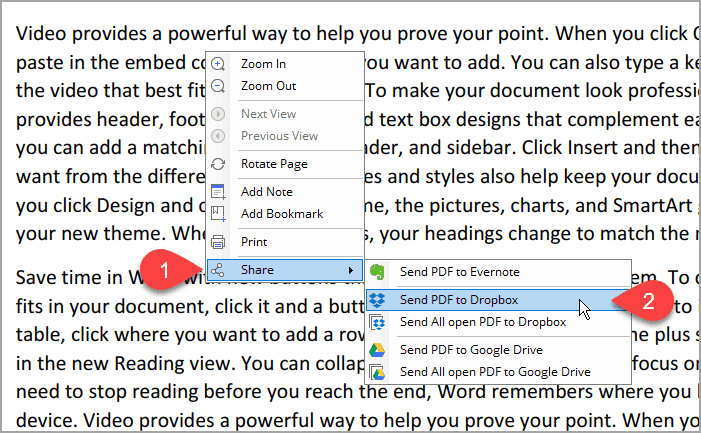Choose Add Bookmark from the menu

pos(284,214)
